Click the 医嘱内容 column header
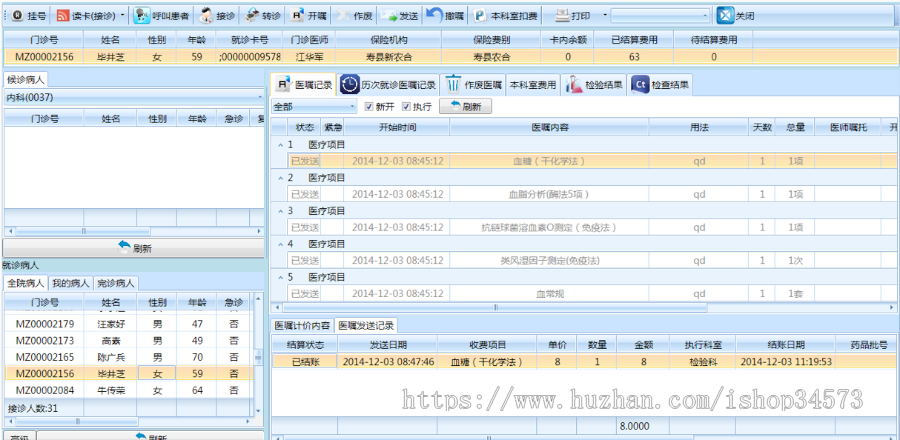This screenshot has width=900, height=440. tap(550, 127)
